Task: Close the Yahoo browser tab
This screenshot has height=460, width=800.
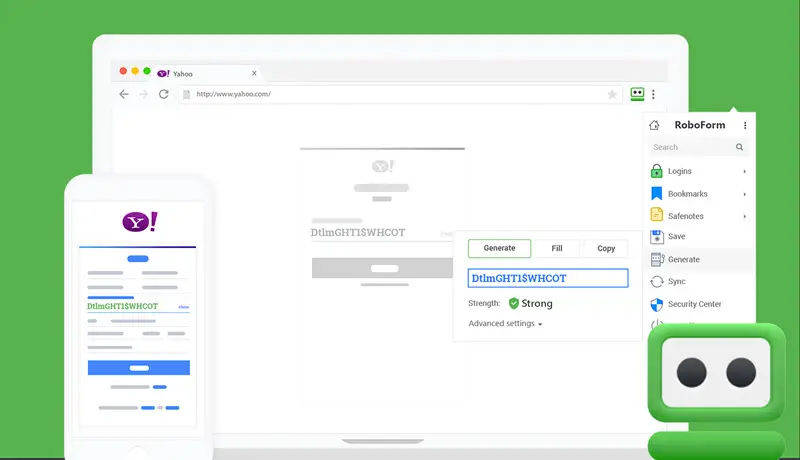Action: click(254, 73)
